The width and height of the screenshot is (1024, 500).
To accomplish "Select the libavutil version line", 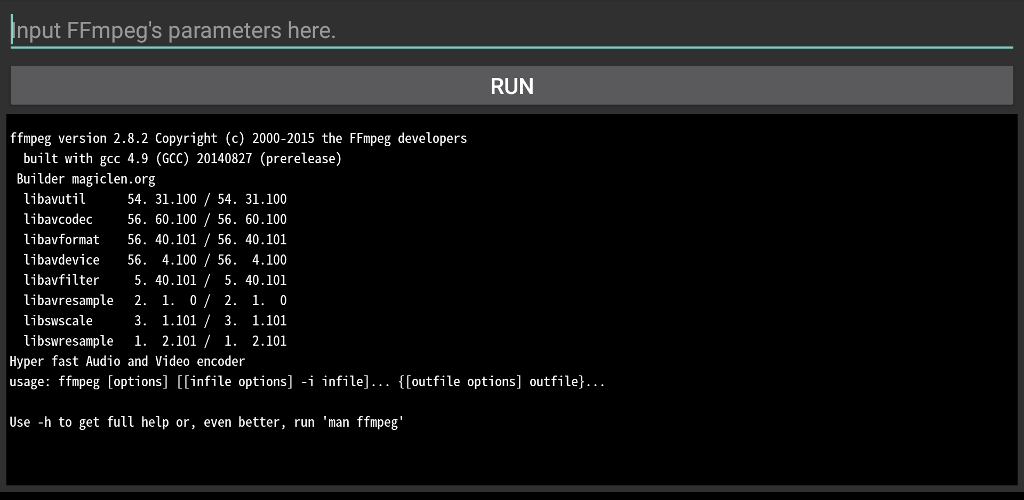I will click(x=155, y=199).
